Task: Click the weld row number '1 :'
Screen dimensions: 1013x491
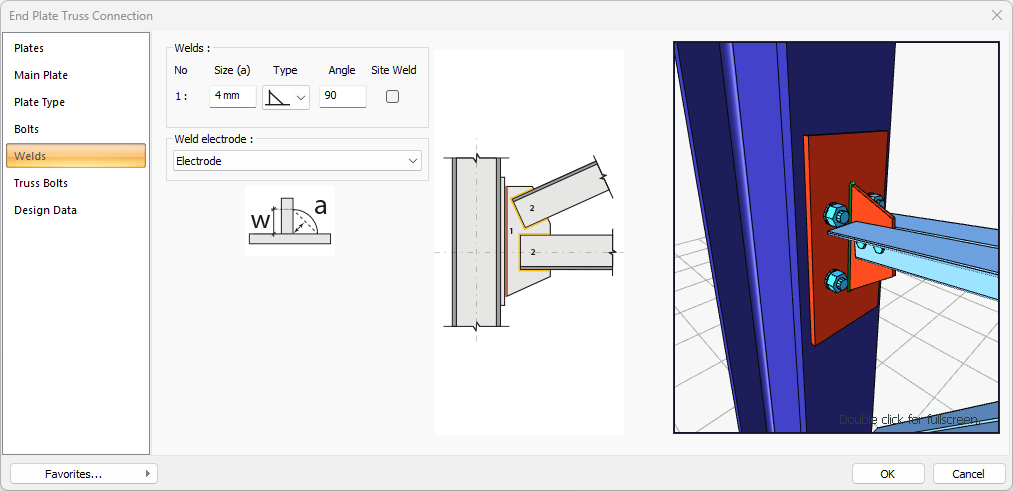Action: (181, 96)
